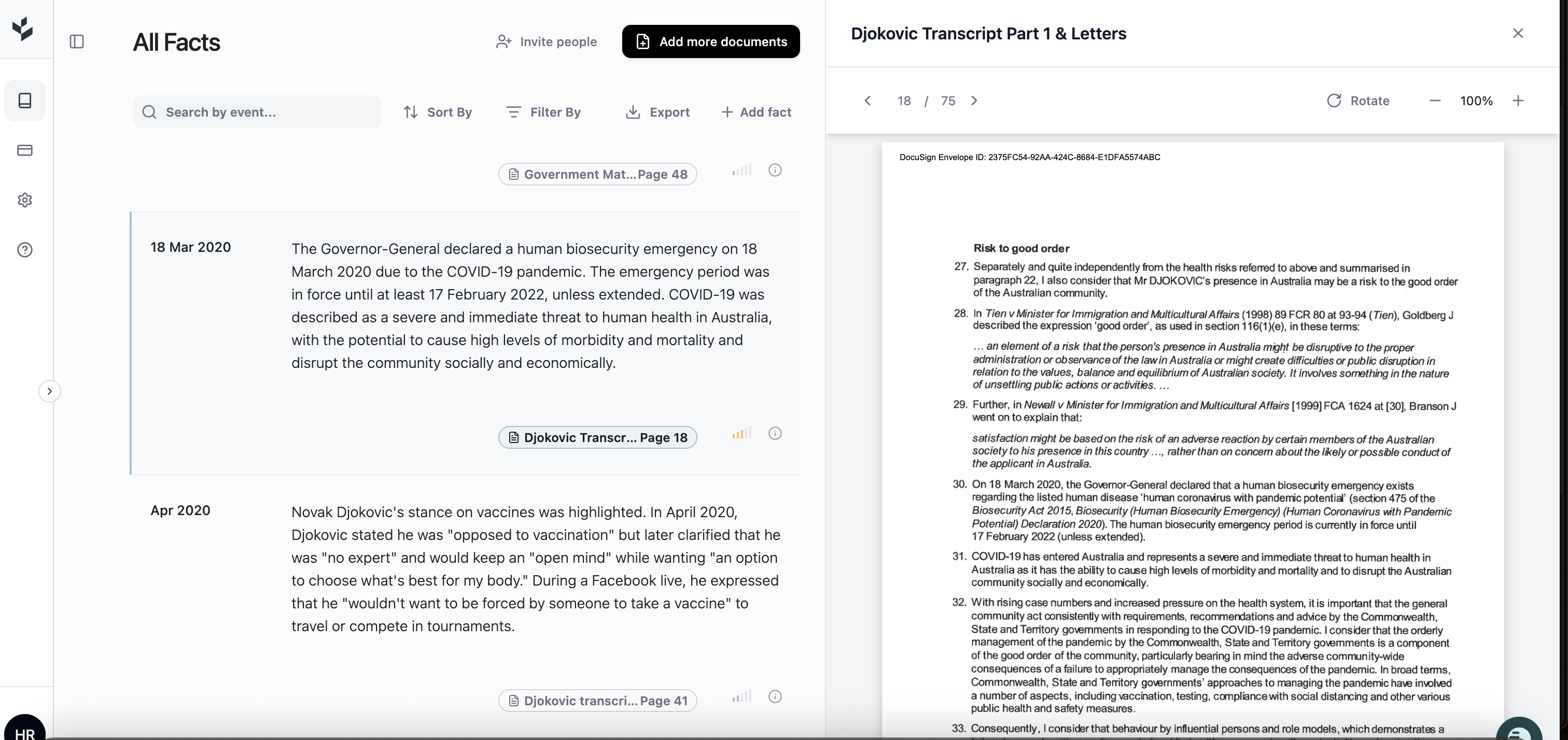Click the 100% zoom level value
This screenshot has width=1568, height=740.
pos(1476,101)
